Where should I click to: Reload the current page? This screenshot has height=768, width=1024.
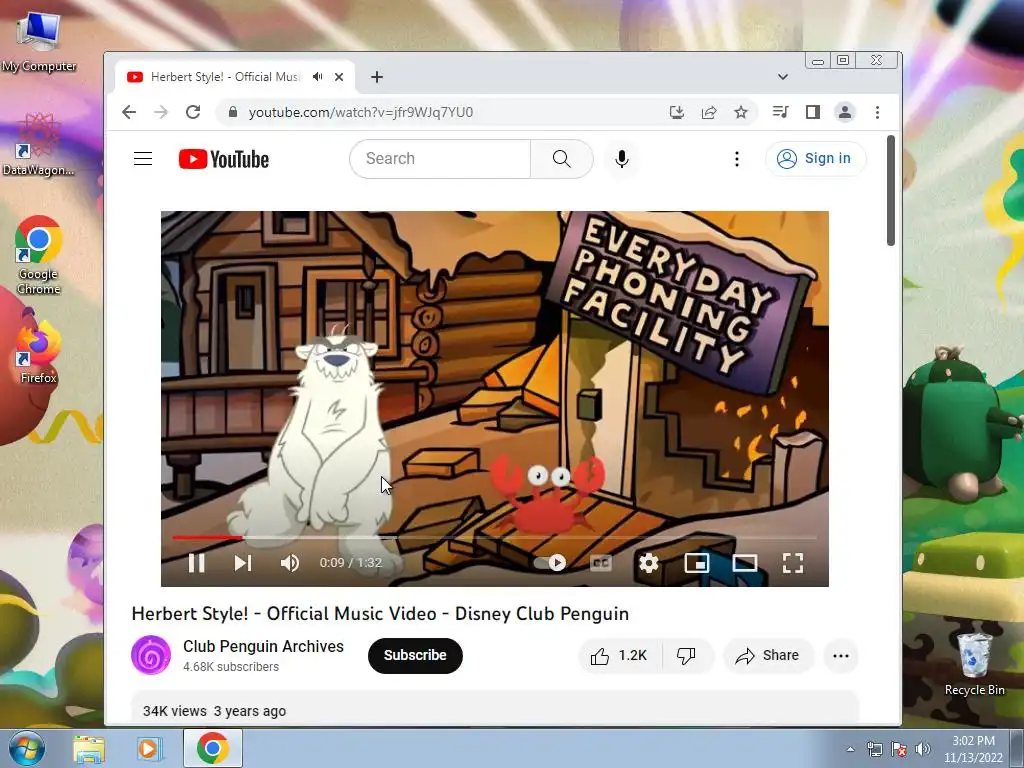193,112
